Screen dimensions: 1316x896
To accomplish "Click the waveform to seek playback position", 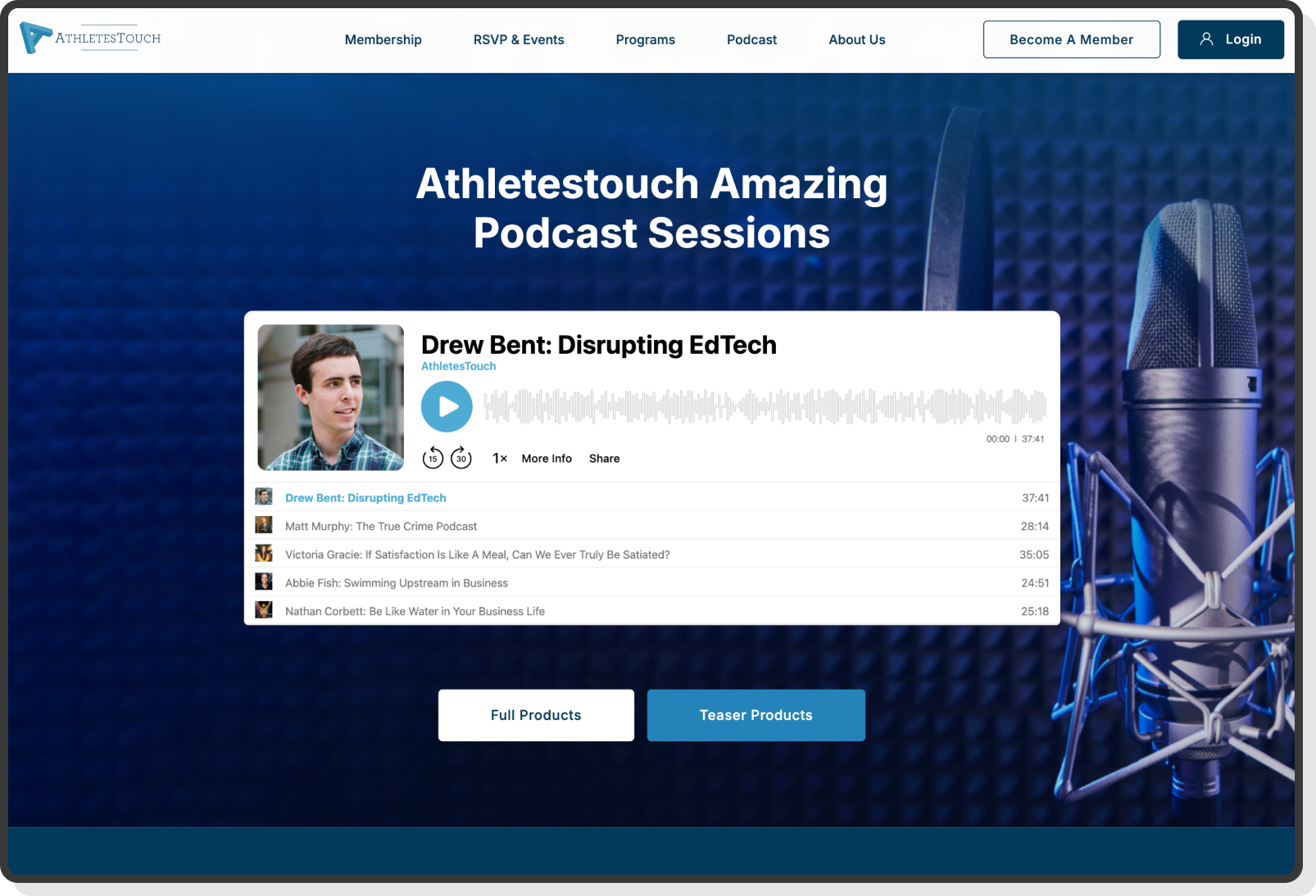I will [762, 405].
